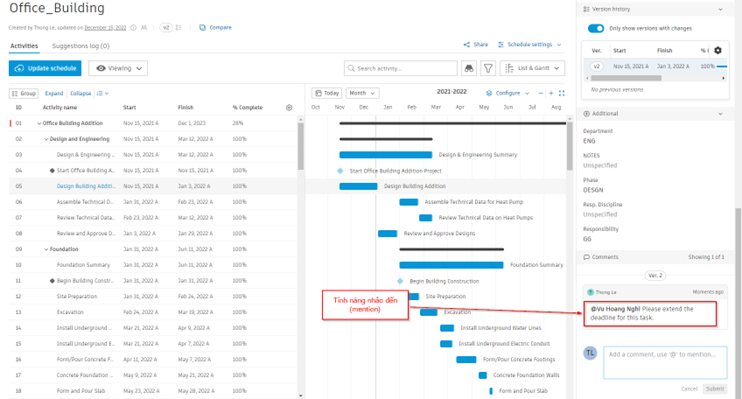Viewport: 742px width, 399px height.
Task: Click the binoculars find icon
Action: point(468,68)
